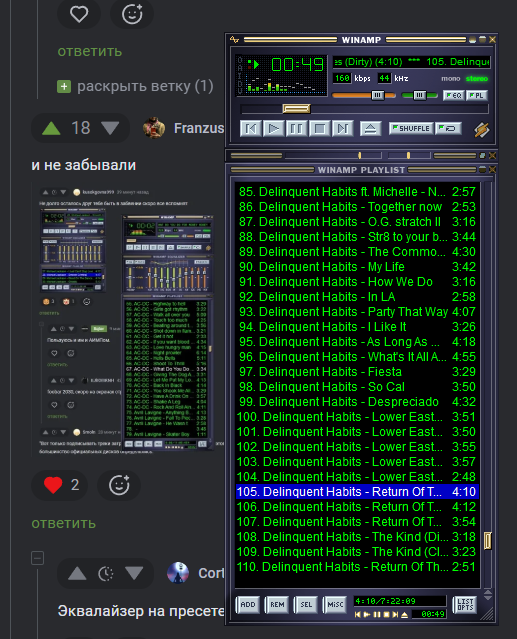This screenshot has width=517, height=639.
Task: Click Winamp pause button
Action: click(x=296, y=129)
